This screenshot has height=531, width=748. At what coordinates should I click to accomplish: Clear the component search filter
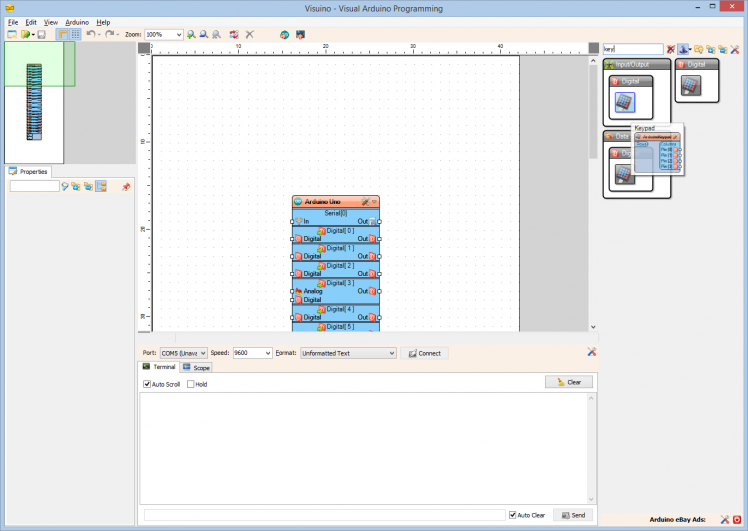671,49
